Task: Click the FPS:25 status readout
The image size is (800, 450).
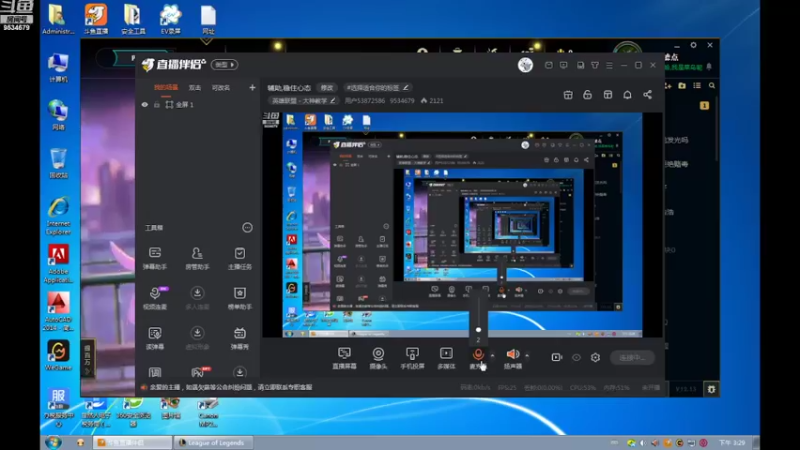Action: 507,388
